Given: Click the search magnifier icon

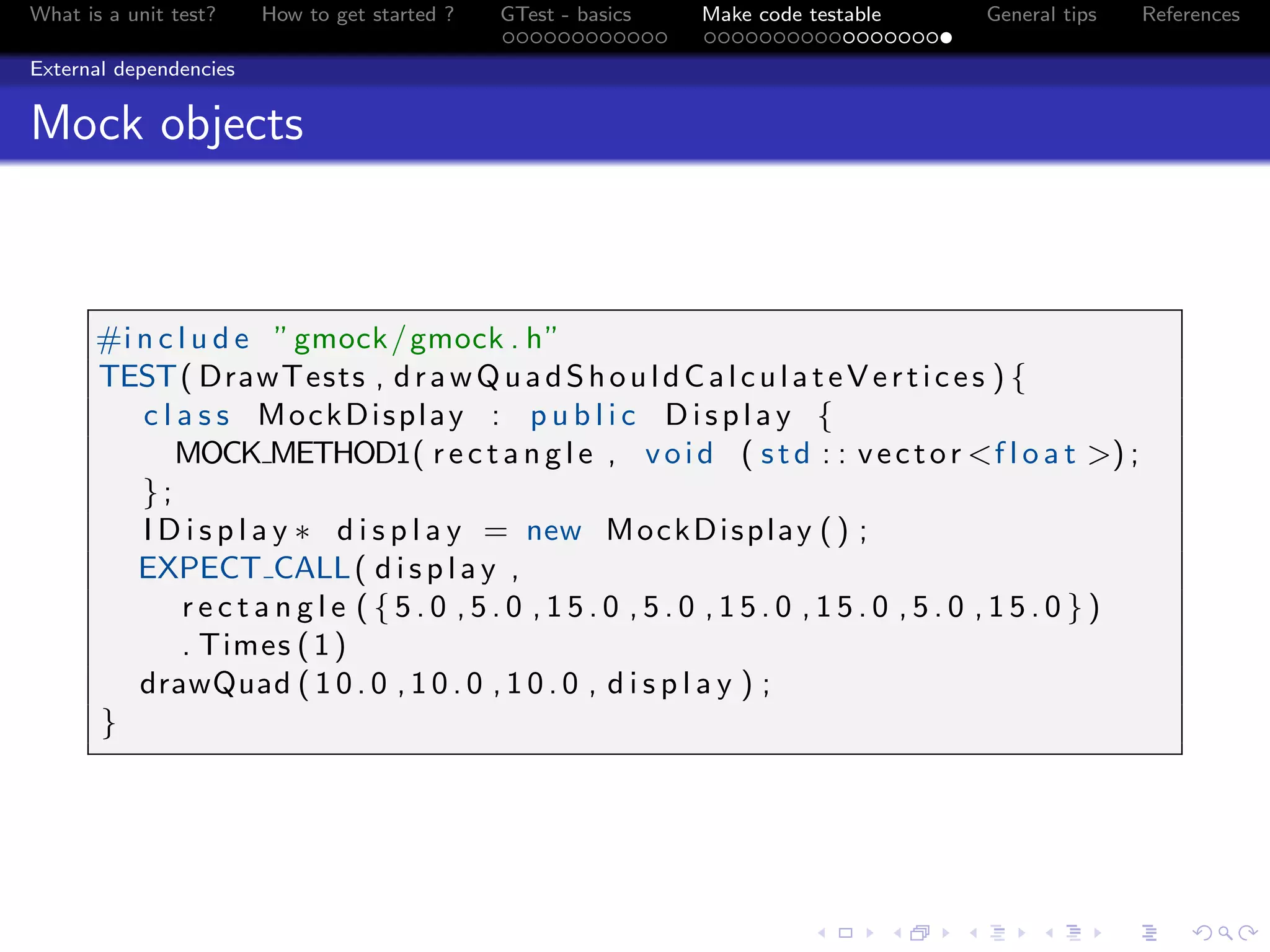Looking at the screenshot, I should coord(1225,933).
